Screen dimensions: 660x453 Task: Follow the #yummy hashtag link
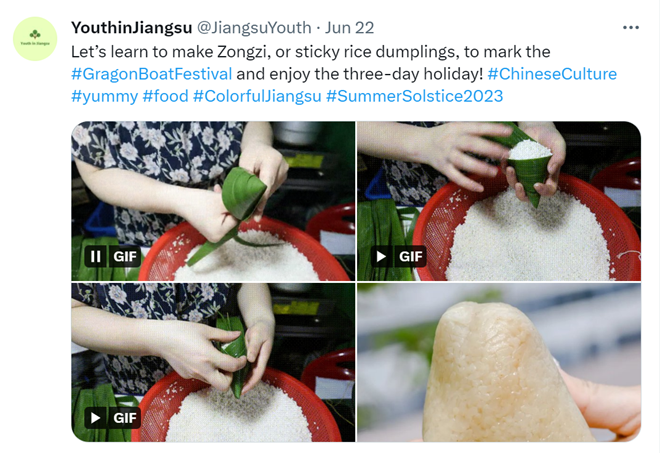(x=104, y=96)
